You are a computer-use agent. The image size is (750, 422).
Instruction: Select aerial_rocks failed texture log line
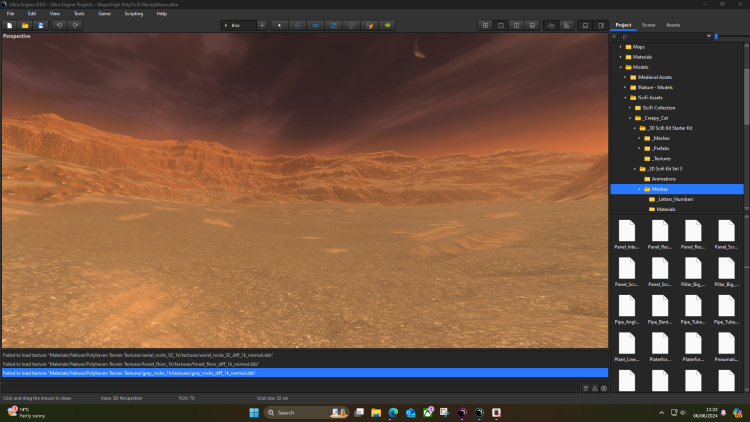305,355
